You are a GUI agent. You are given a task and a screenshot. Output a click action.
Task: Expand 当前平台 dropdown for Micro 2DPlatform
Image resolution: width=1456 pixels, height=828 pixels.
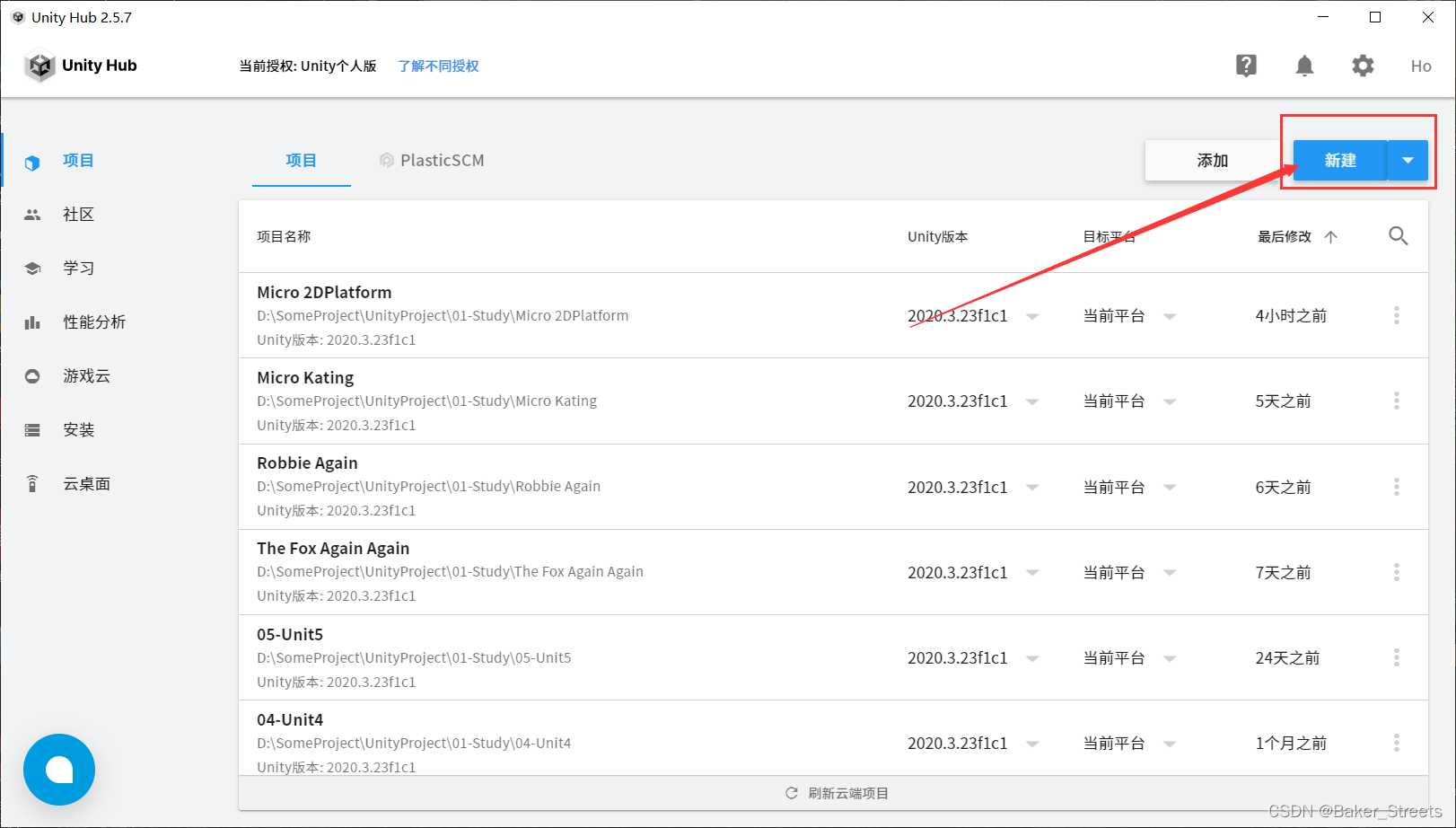click(1170, 316)
